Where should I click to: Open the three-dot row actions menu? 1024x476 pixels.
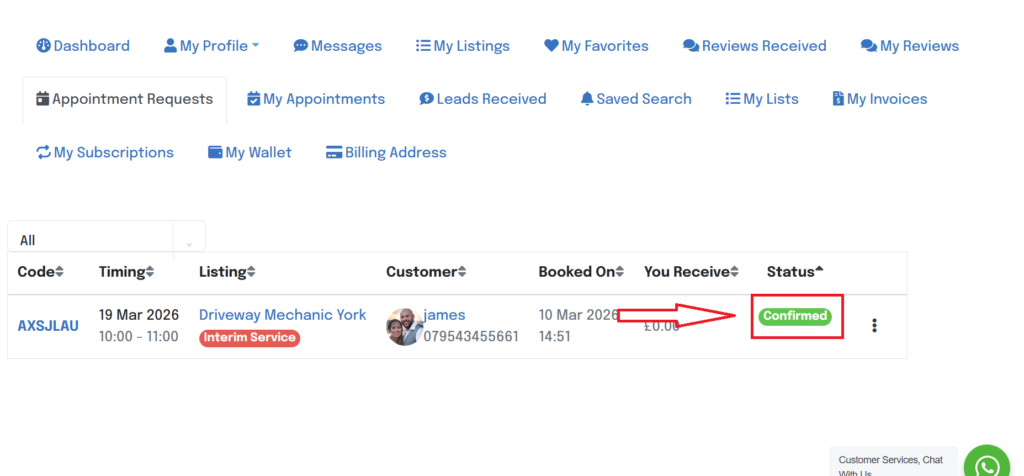click(x=874, y=325)
